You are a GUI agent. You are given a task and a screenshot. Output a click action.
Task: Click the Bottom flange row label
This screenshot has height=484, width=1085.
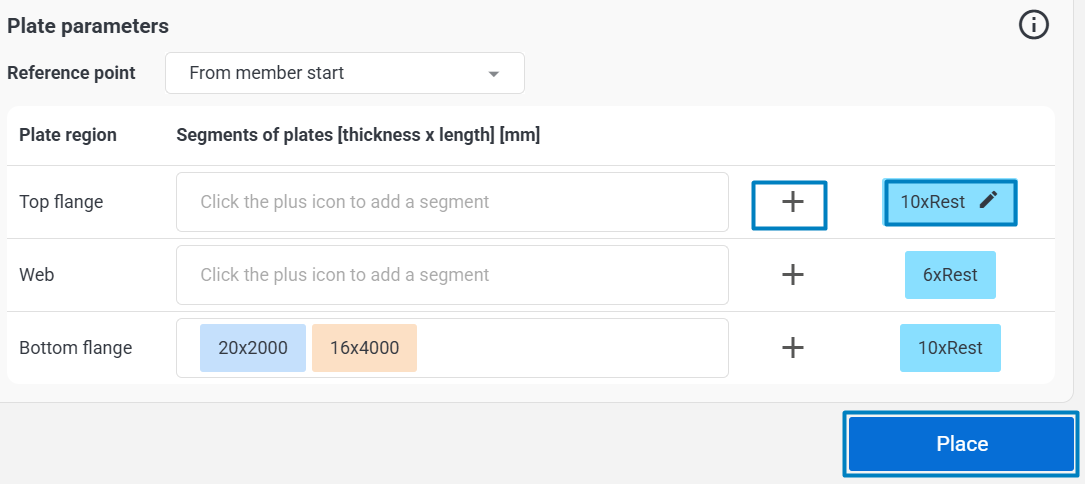[75, 348]
